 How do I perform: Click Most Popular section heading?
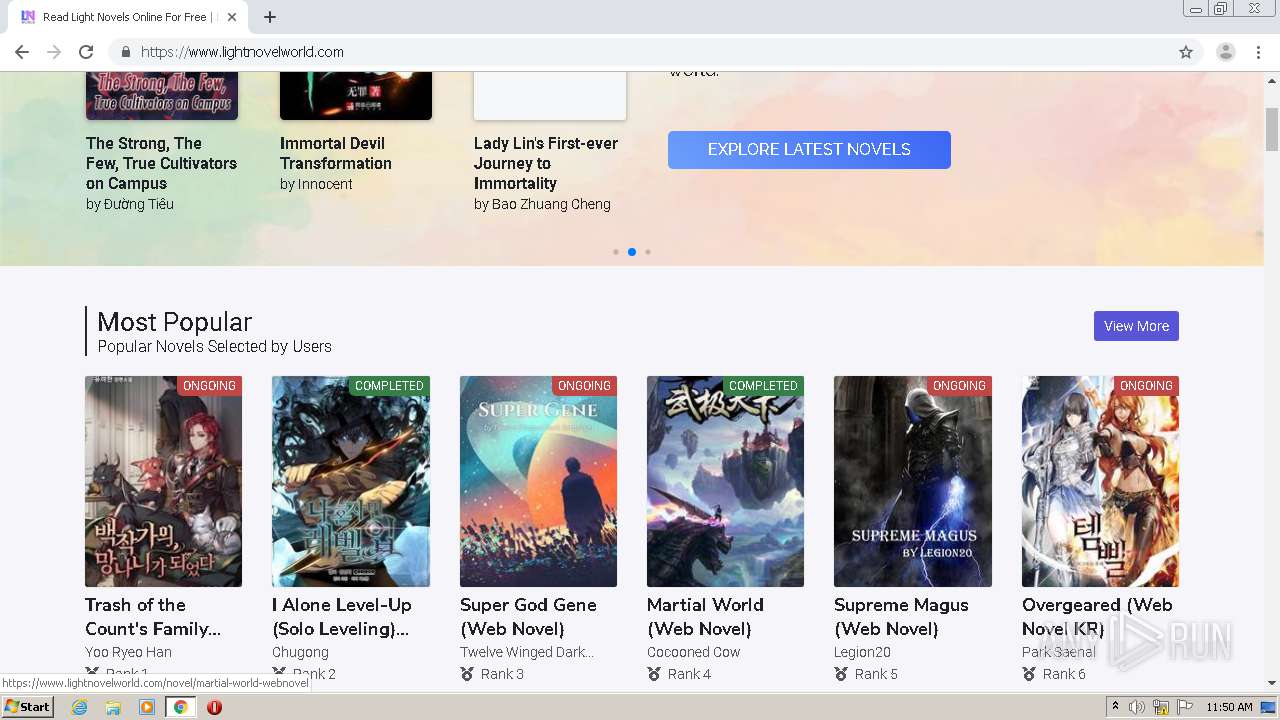(x=174, y=322)
